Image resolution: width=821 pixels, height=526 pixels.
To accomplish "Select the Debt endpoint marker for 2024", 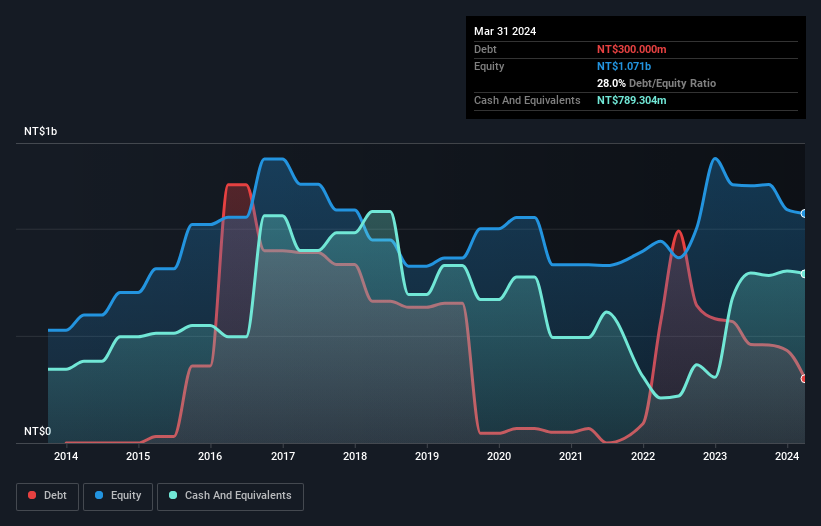I will click(x=804, y=378).
